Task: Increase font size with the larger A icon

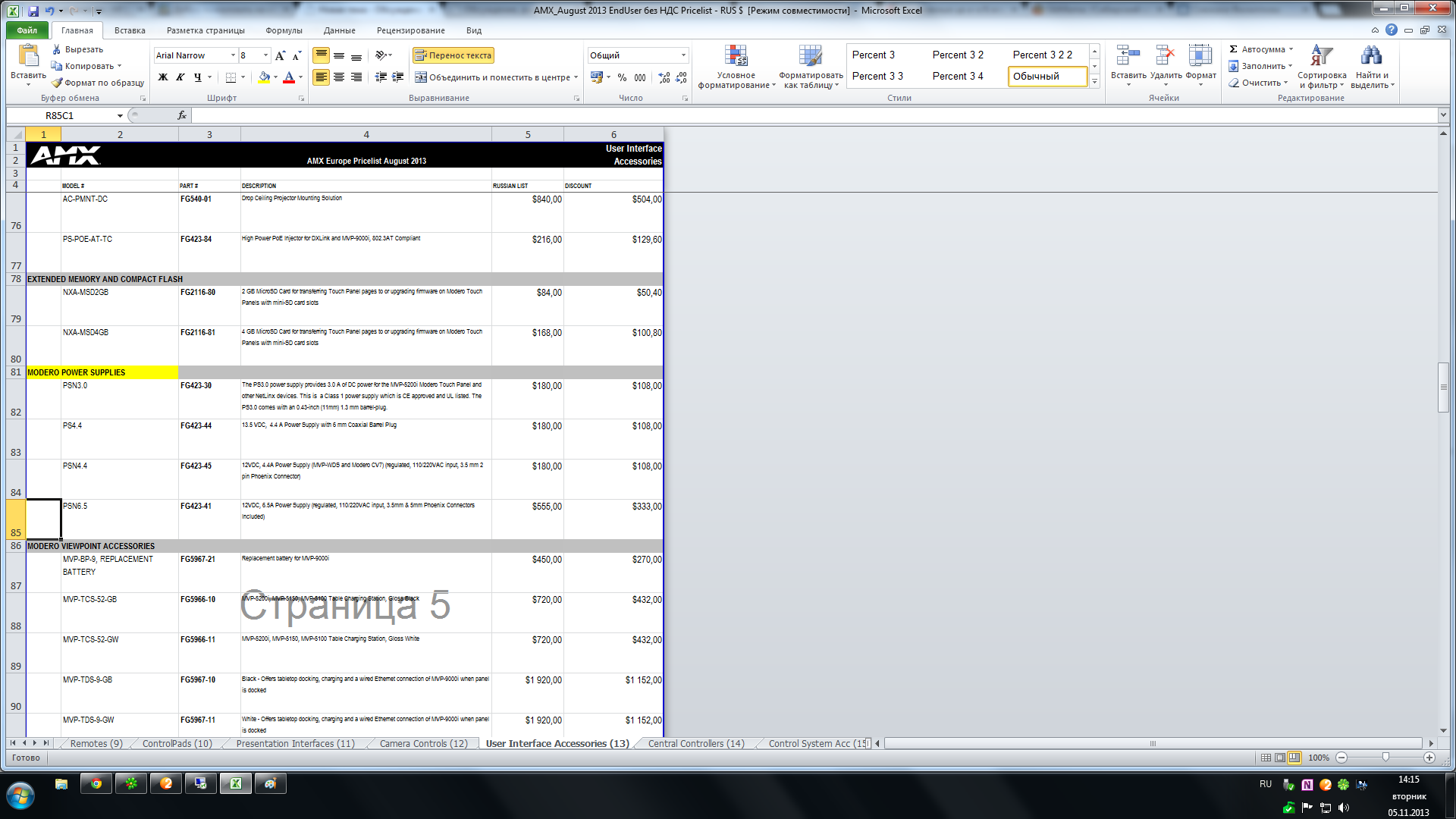Action: pos(281,55)
